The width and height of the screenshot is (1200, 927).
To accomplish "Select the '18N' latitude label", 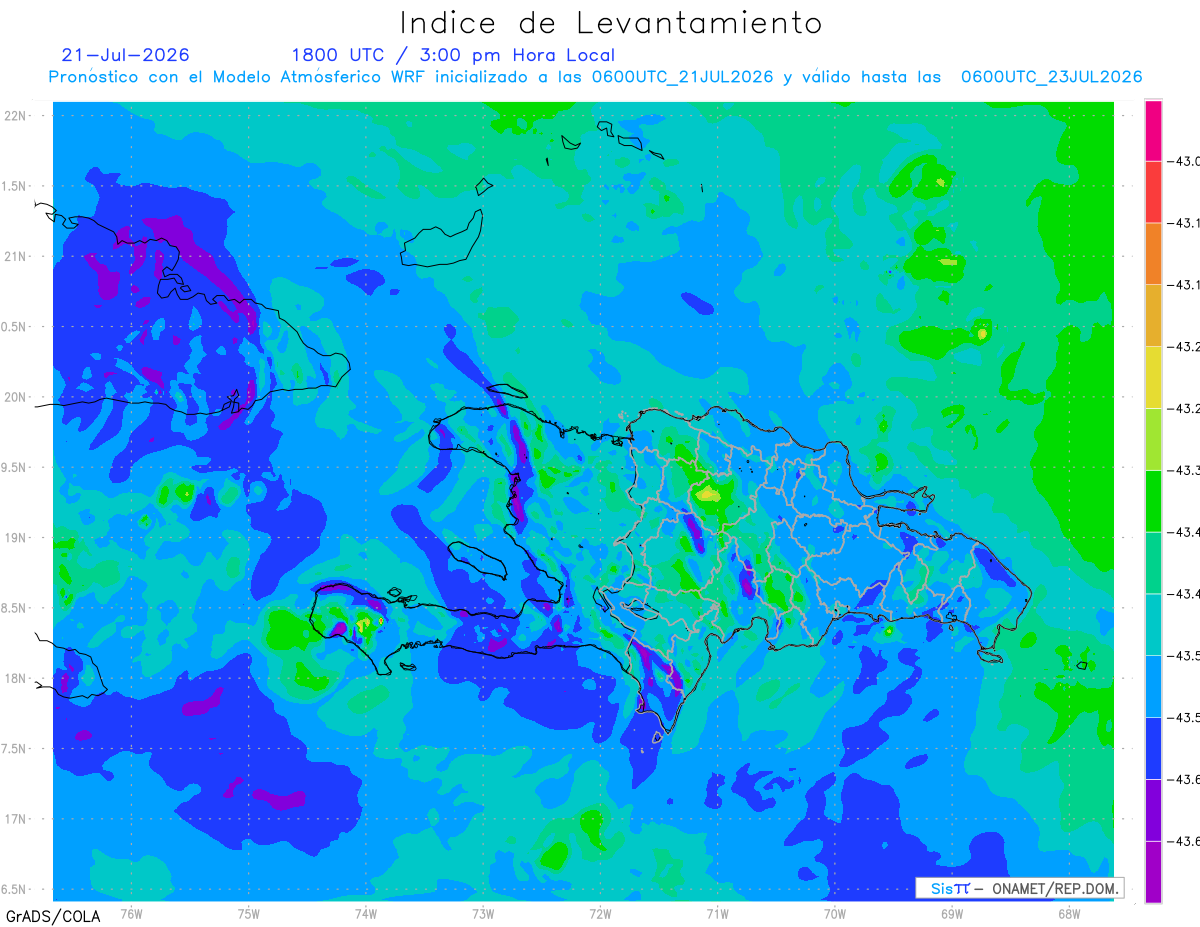I will 16,678.
